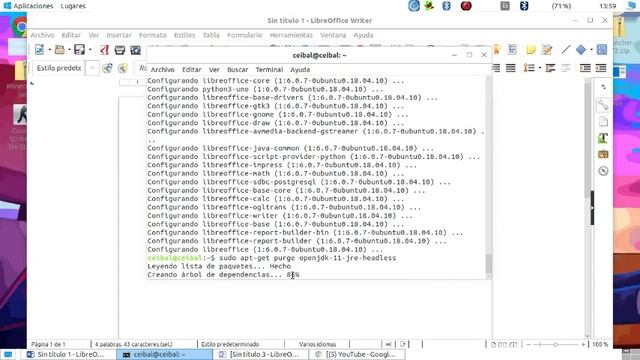This screenshot has height=360, width=640.
Task: Open Writer's Insertar menu
Action: coord(119,35)
